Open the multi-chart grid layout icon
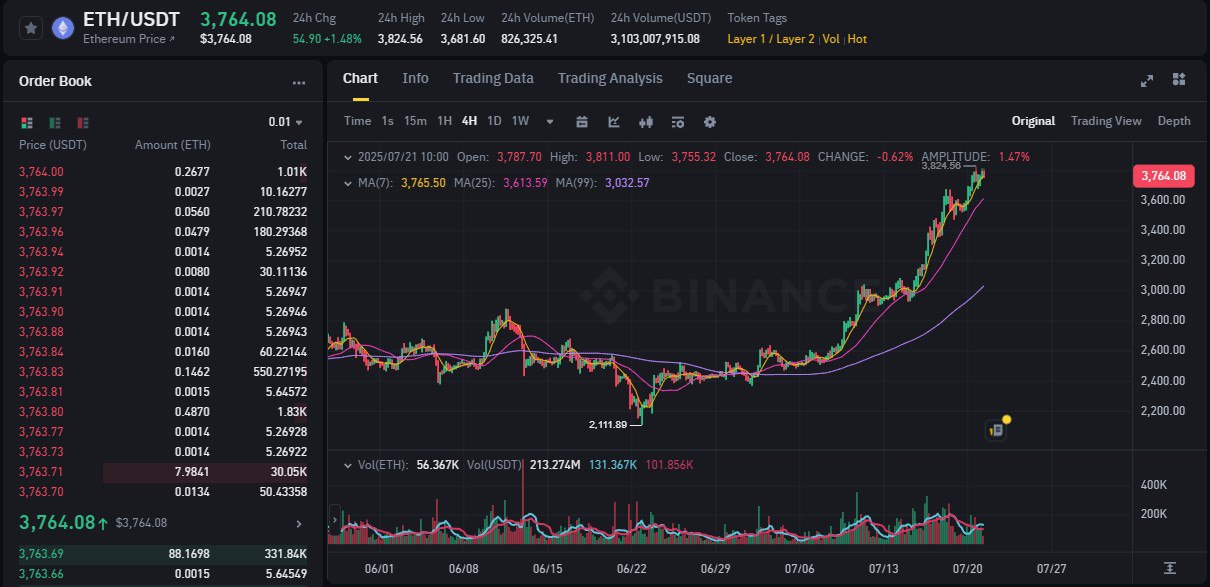The width and height of the screenshot is (1210, 587). click(1179, 80)
